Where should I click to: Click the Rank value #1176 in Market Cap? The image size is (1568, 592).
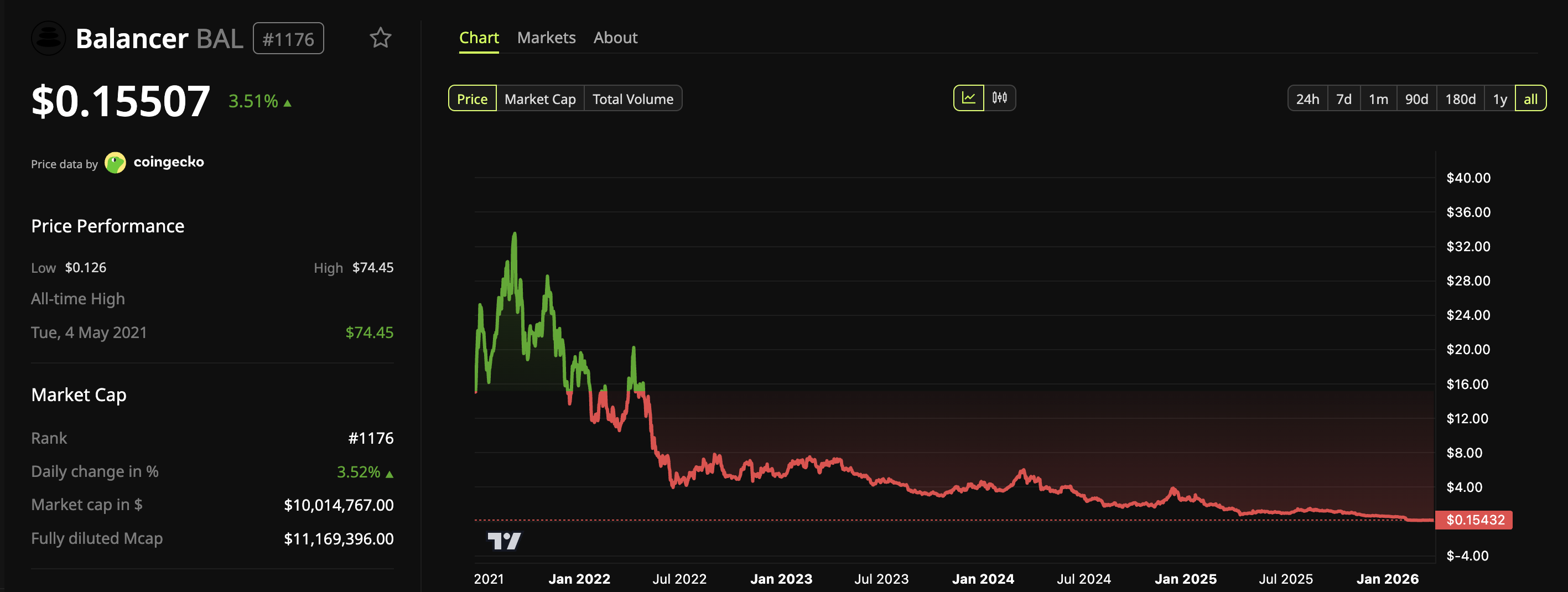click(x=371, y=438)
